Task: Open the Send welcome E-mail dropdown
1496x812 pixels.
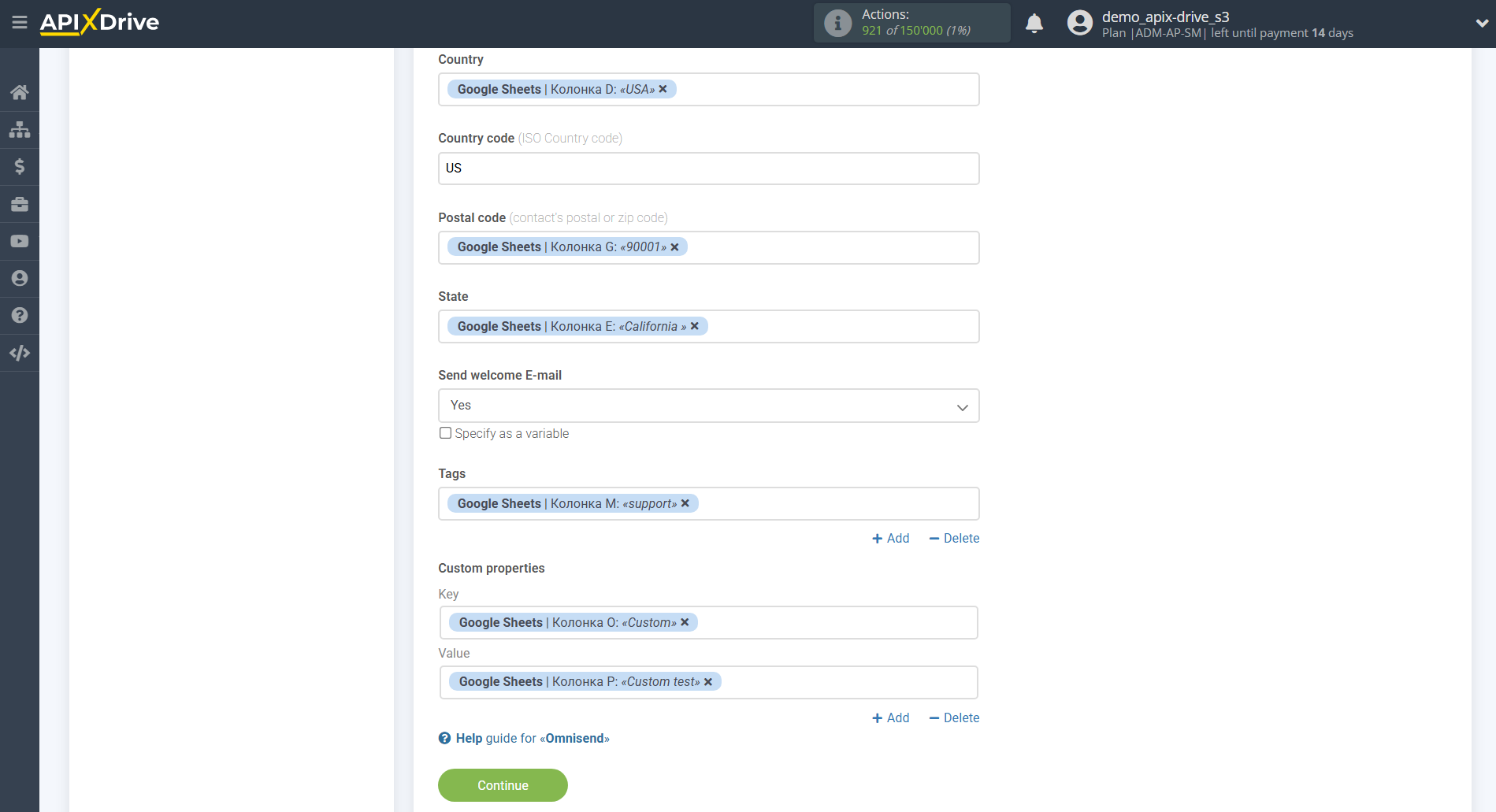Action: click(x=707, y=405)
